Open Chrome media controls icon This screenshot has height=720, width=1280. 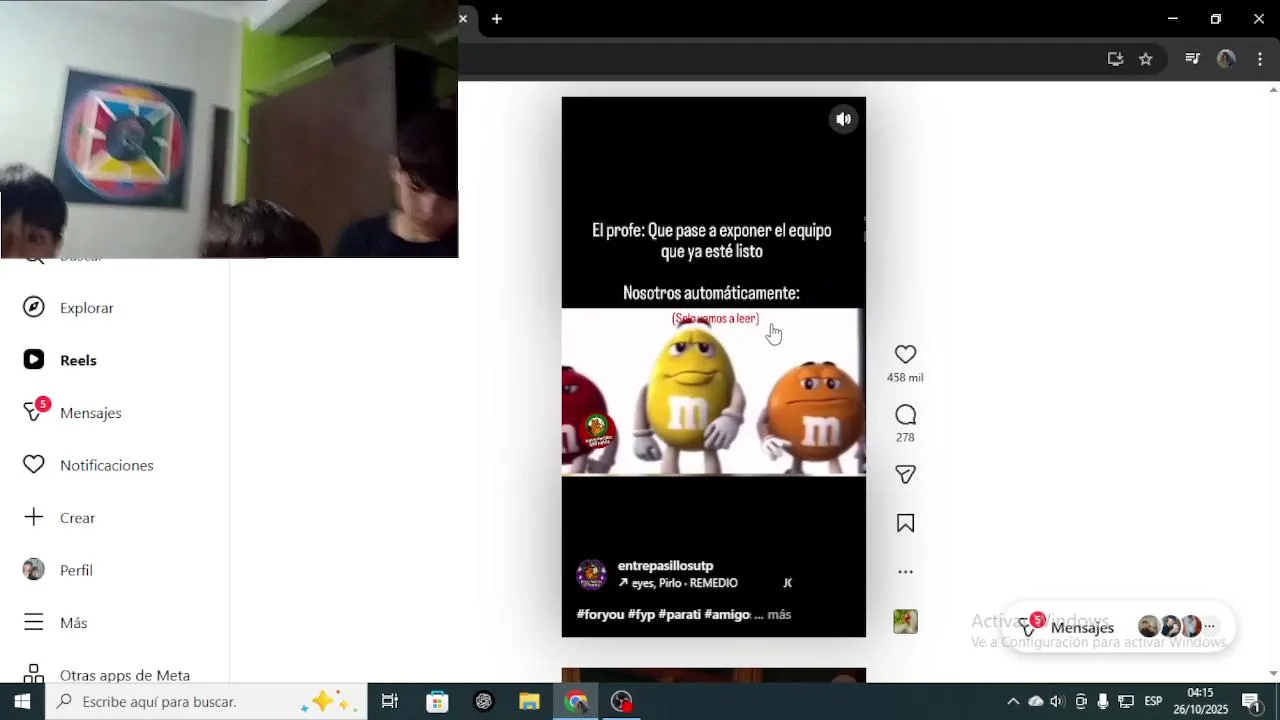(1192, 59)
